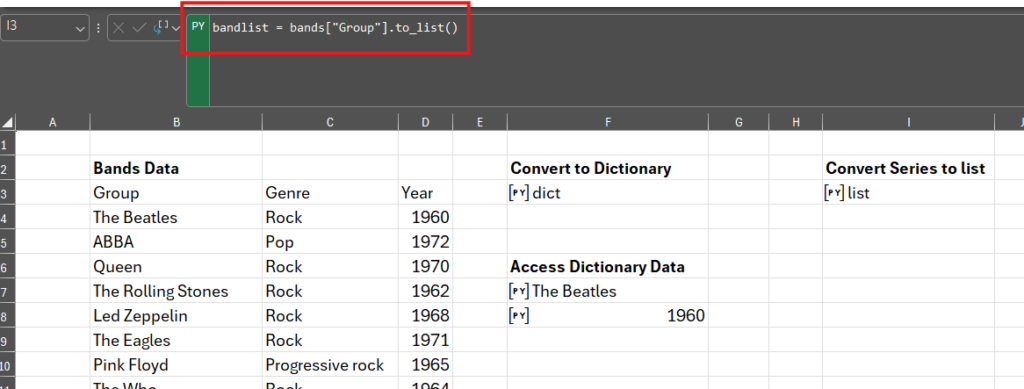Select column D header
1024x389 pixels.
click(425, 122)
